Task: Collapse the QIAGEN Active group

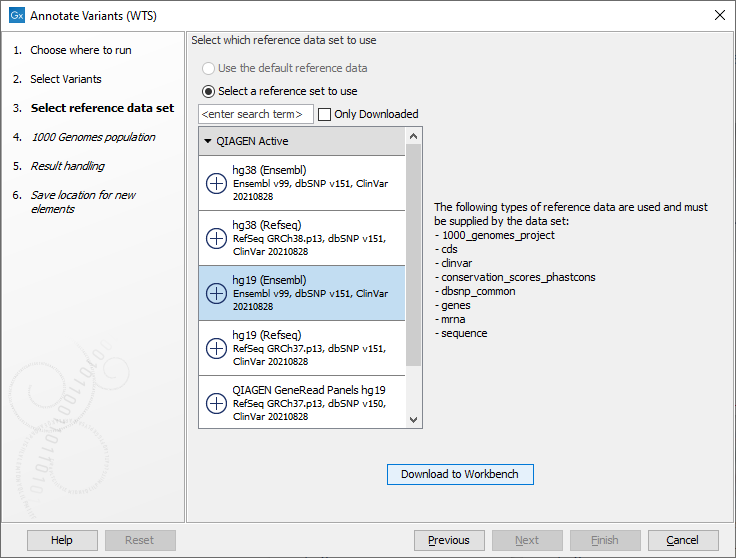Action: [x=208, y=141]
